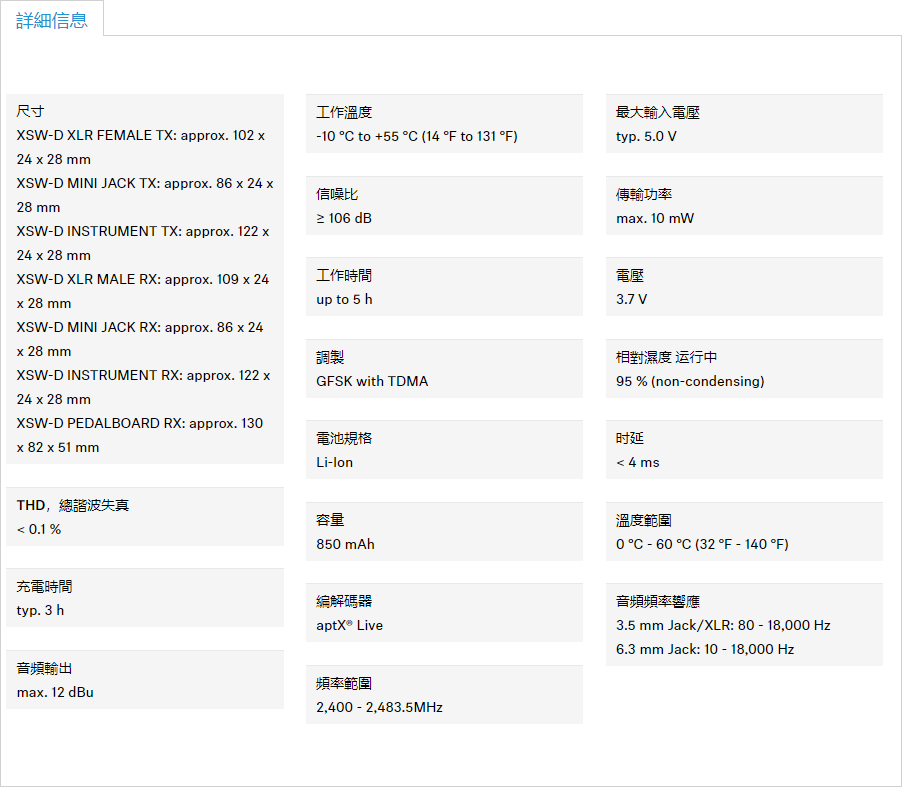Click the 工作時間 label
Viewport: 905px width, 790px height.
click(345, 276)
